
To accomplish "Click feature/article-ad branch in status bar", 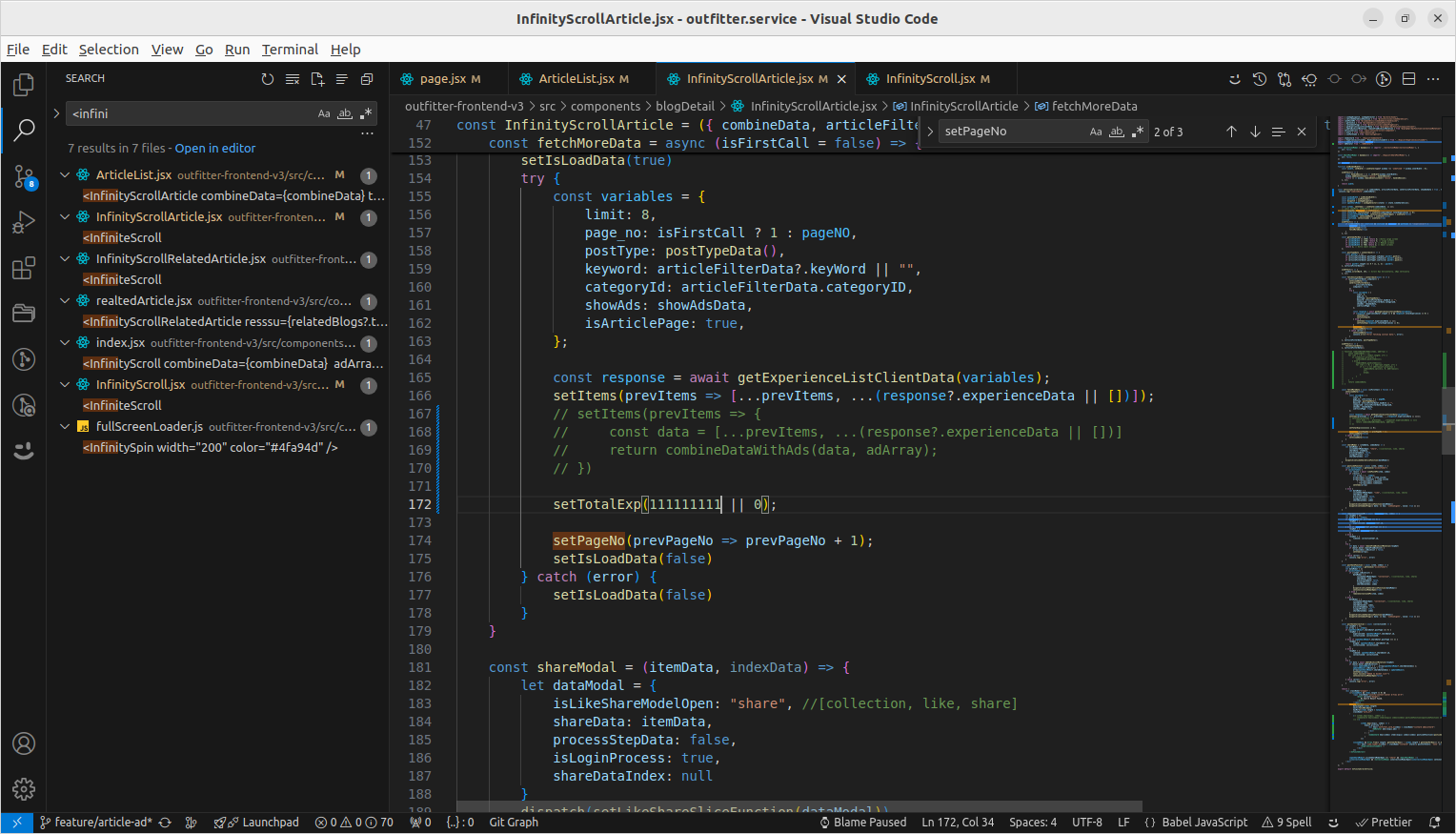I will (x=95, y=823).
